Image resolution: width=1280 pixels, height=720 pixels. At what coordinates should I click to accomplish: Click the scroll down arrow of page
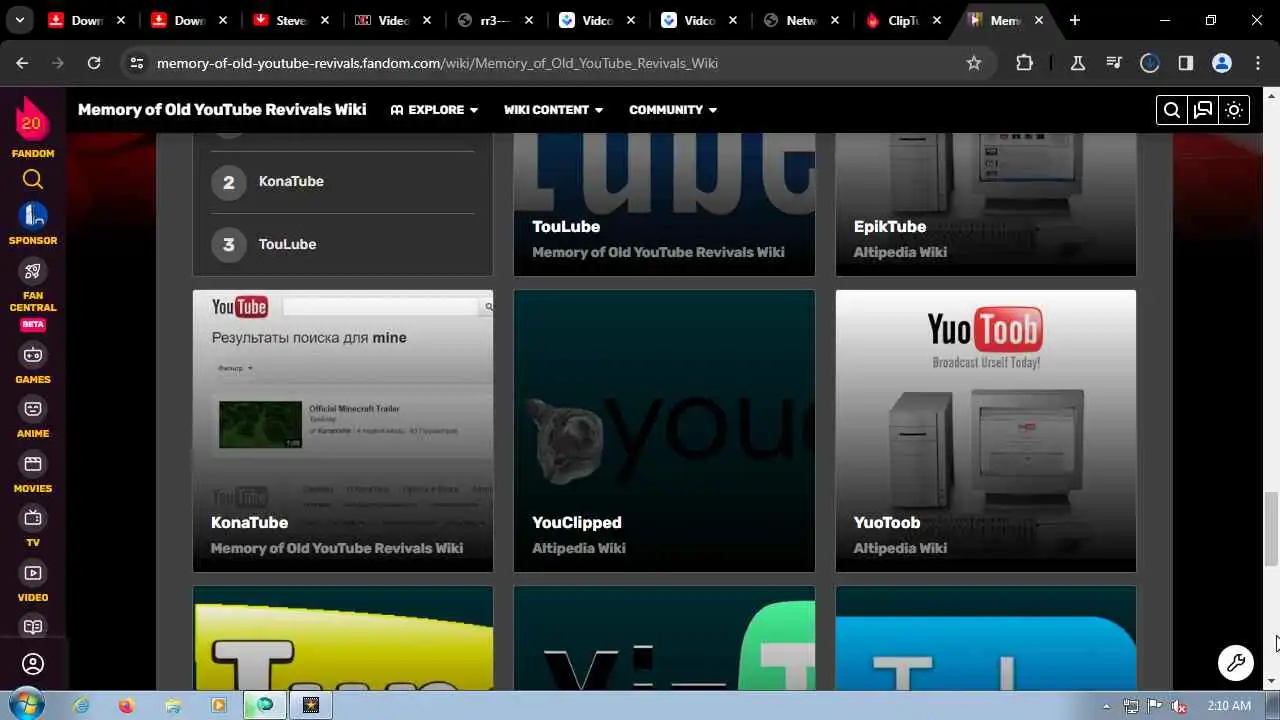click(x=1271, y=681)
